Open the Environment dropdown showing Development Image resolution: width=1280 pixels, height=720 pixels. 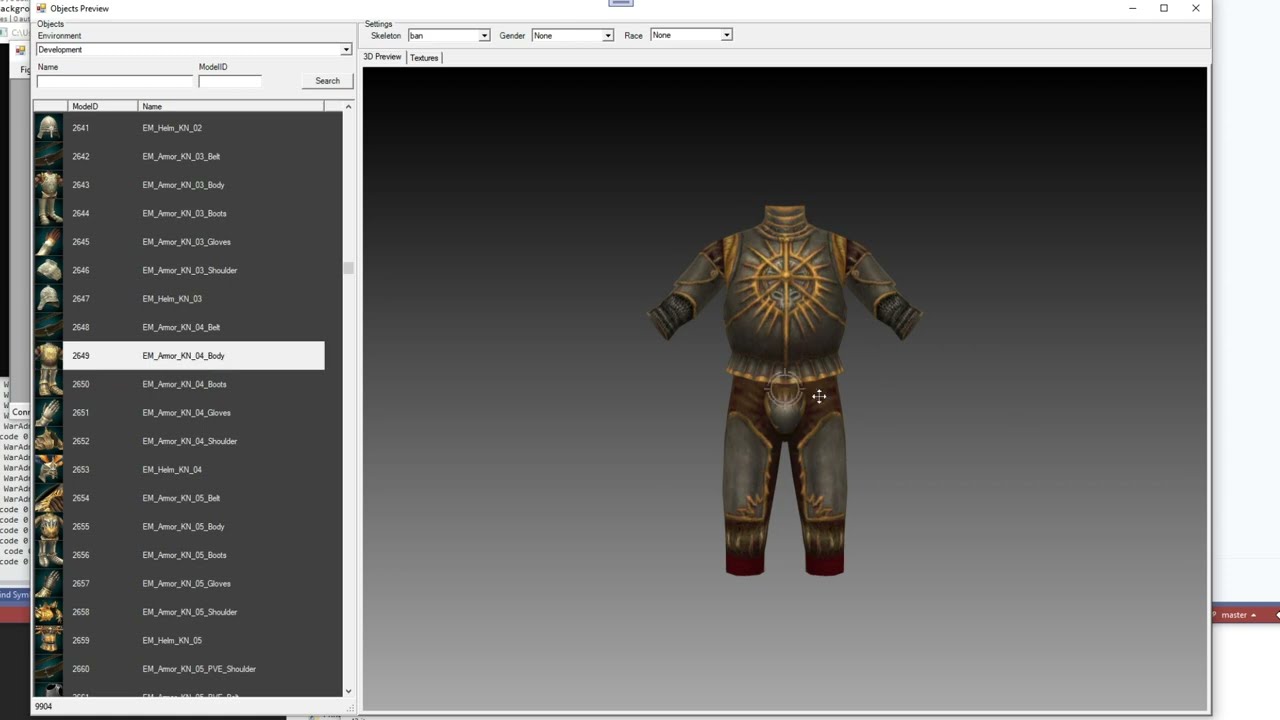[194, 49]
